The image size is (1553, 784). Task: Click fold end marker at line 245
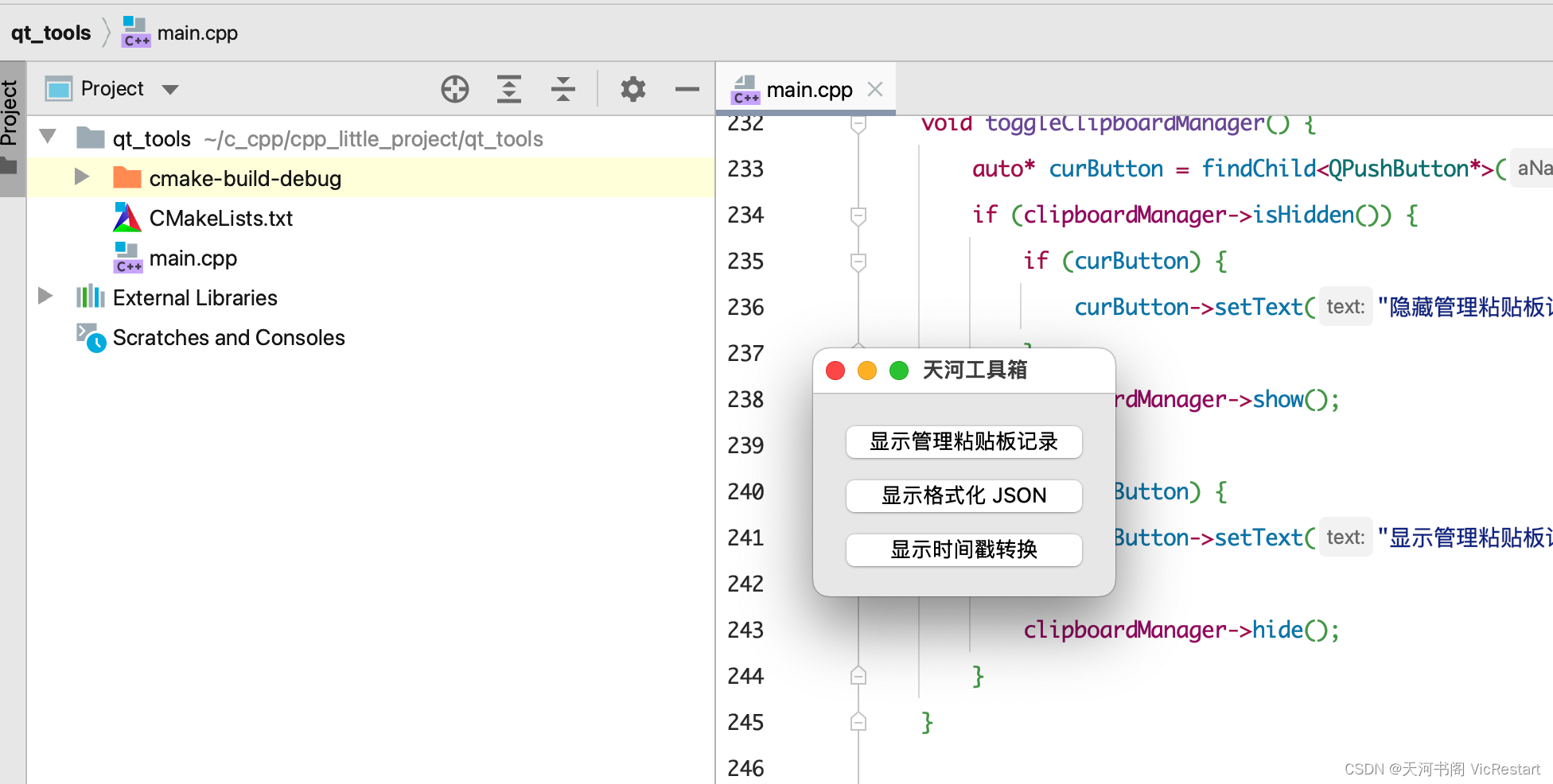[858, 722]
